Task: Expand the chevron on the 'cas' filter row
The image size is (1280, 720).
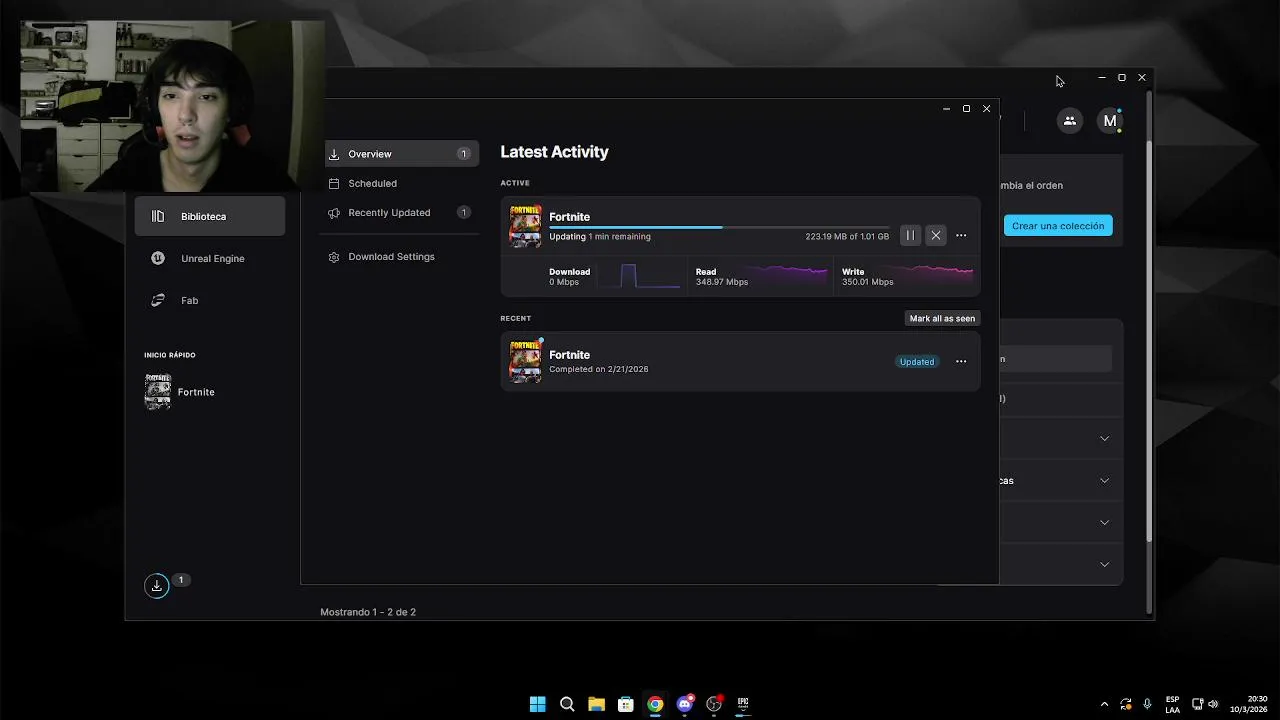Action: 1104,481
